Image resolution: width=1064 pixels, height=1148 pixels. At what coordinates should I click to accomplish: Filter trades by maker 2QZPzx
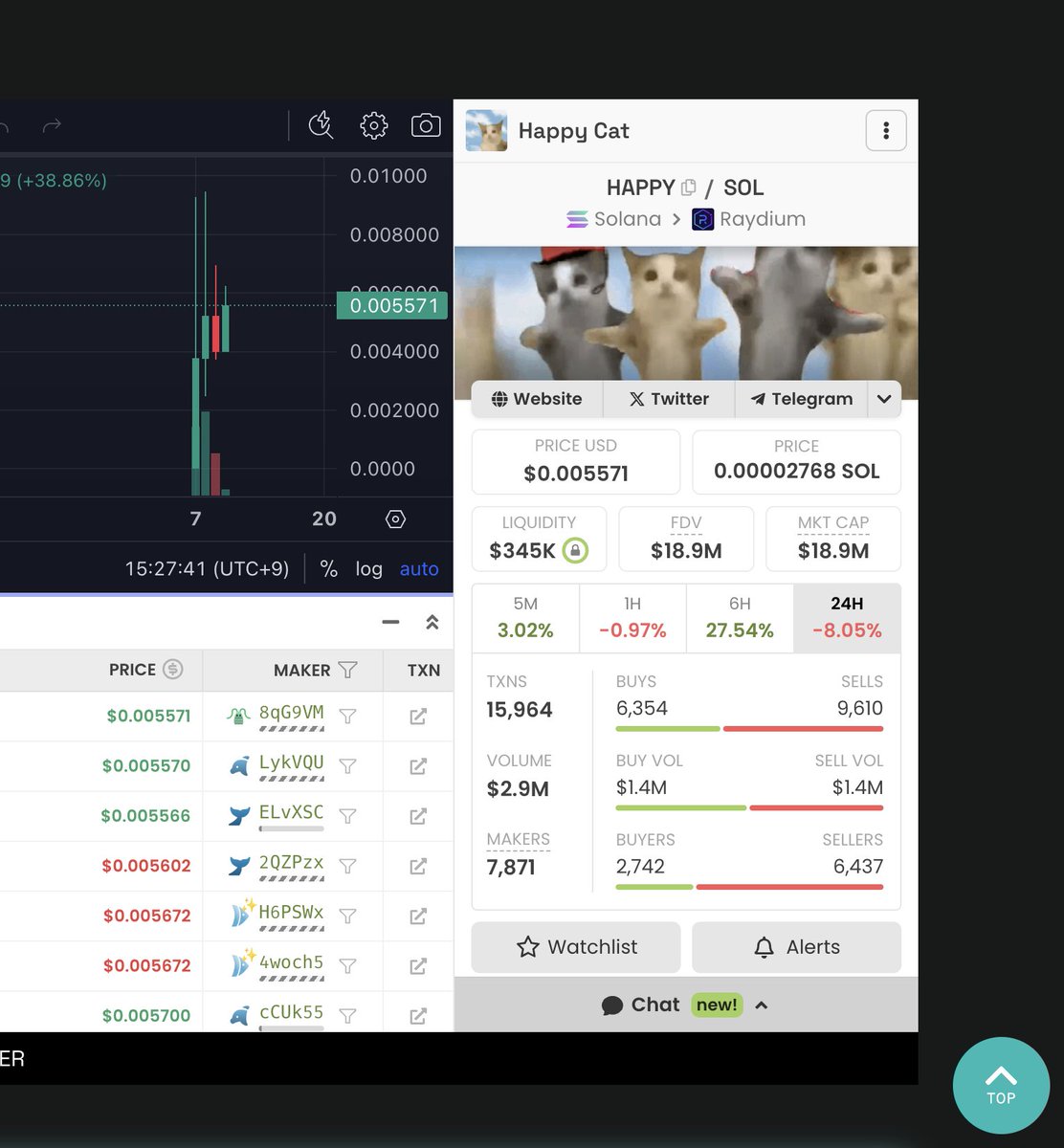(348, 866)
